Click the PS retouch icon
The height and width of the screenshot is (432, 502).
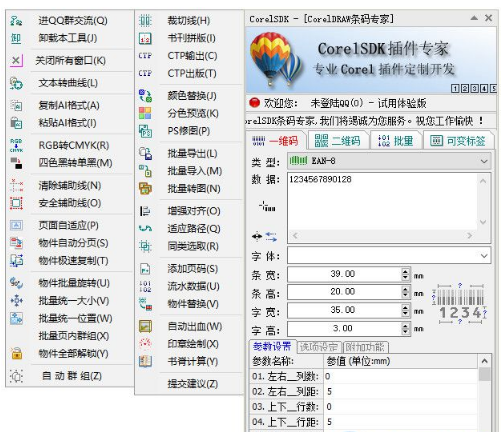[145, 131]
